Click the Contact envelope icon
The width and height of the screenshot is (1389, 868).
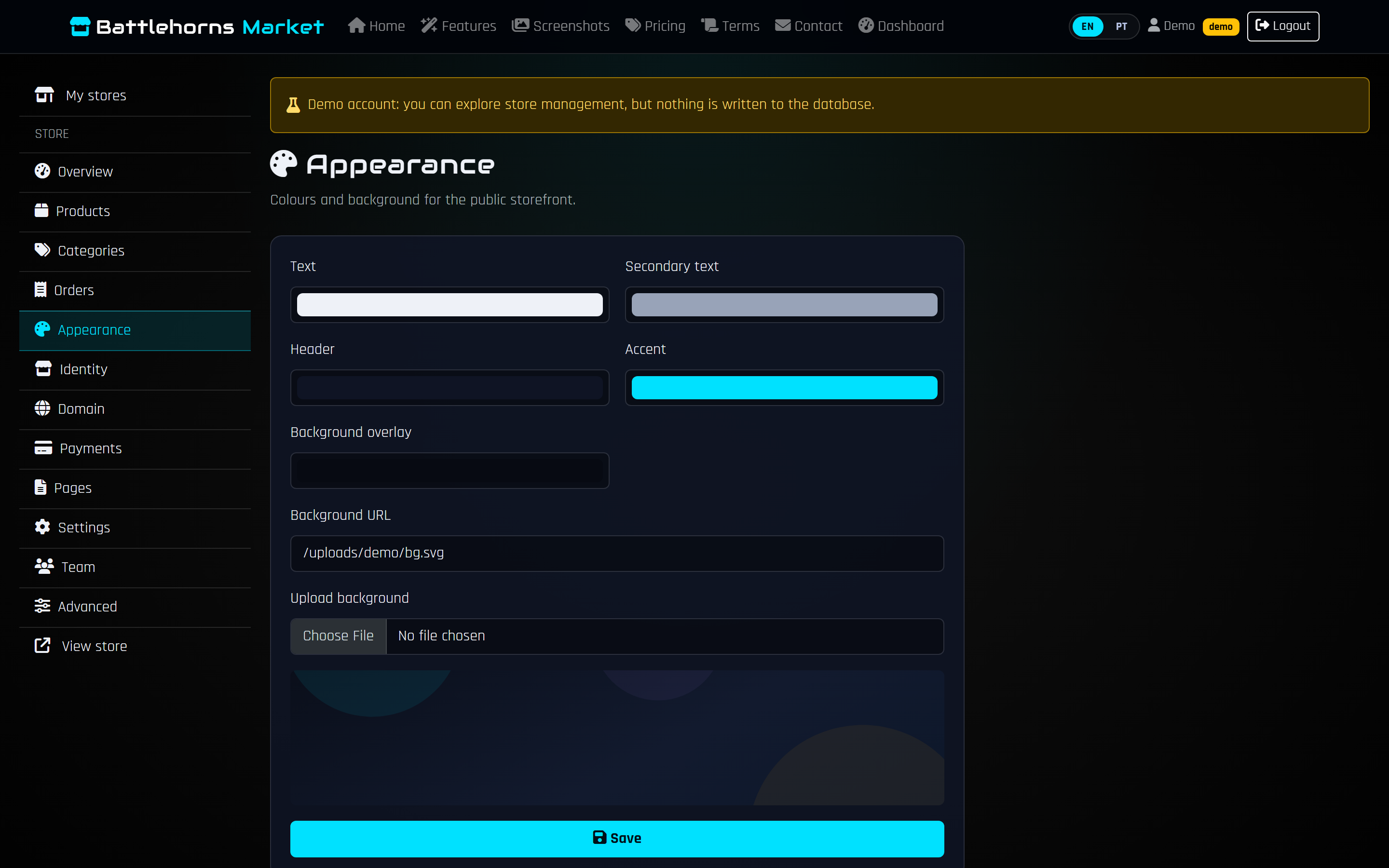coord(782,26)
